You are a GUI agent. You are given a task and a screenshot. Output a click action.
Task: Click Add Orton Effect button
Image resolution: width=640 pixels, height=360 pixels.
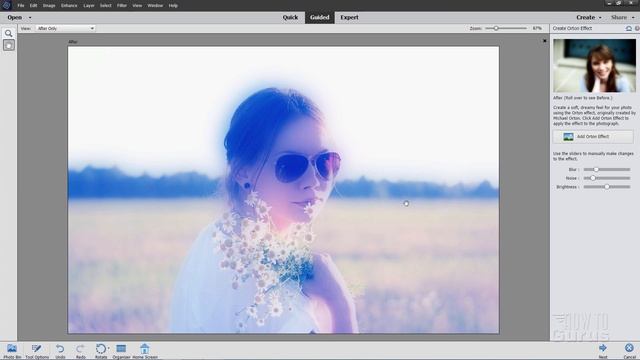(x=593, y=137)
